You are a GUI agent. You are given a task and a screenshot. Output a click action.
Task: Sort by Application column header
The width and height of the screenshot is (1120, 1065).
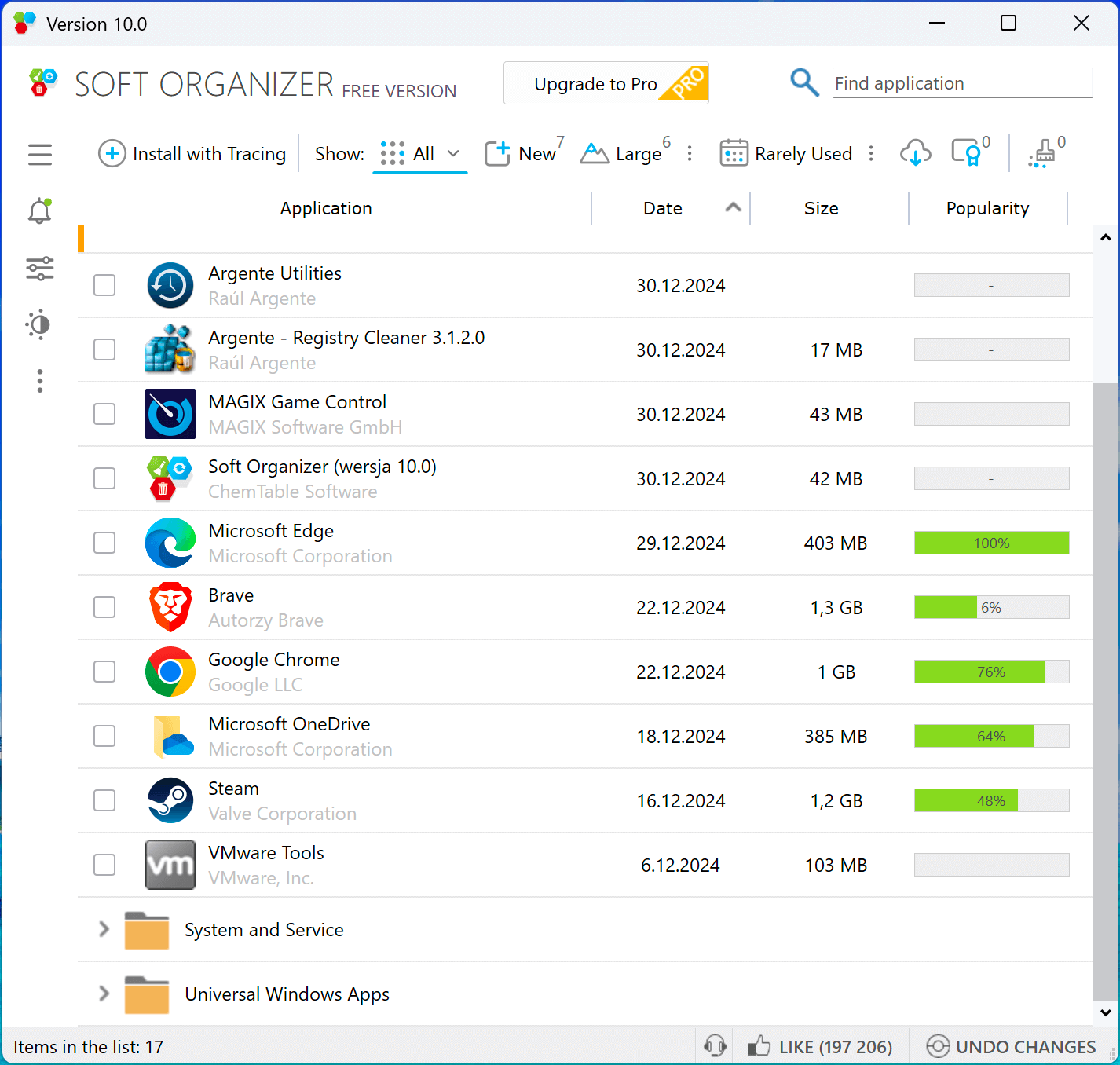pyautogui.click(x=326, y=208)
